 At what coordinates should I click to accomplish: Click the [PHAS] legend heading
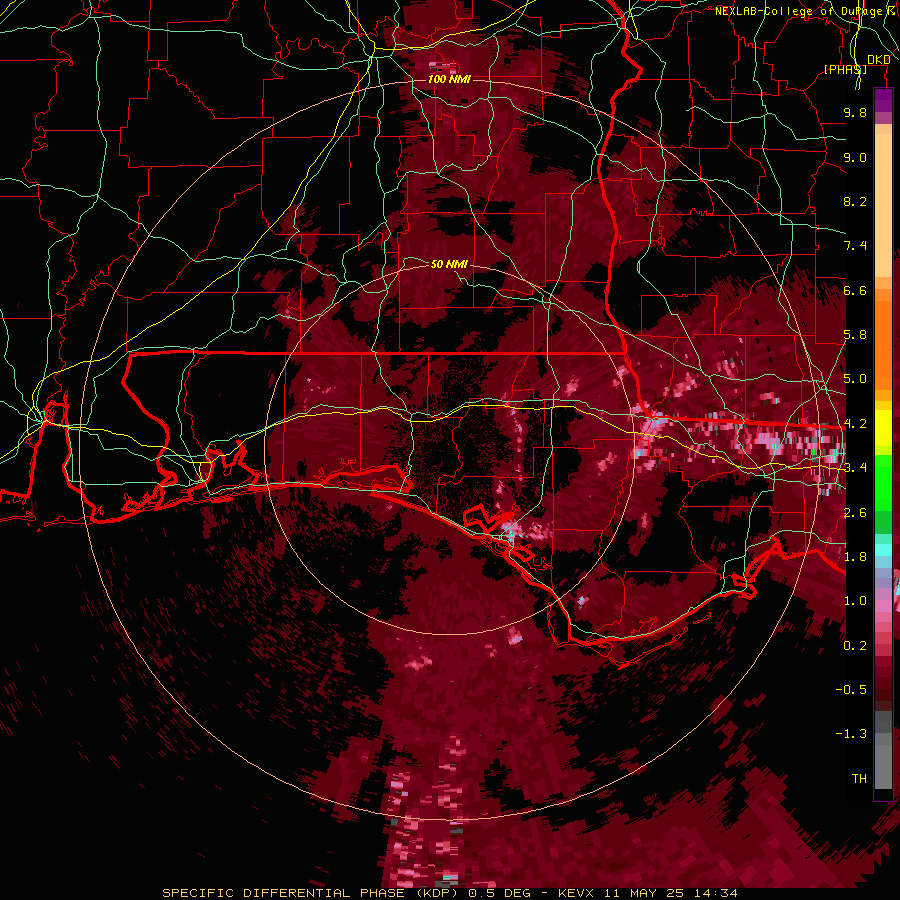coord(845,69)
